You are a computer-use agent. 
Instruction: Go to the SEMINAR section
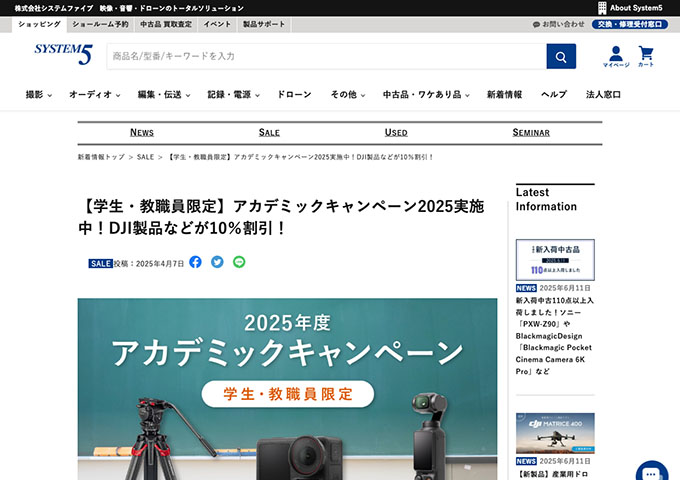(531, 133)
